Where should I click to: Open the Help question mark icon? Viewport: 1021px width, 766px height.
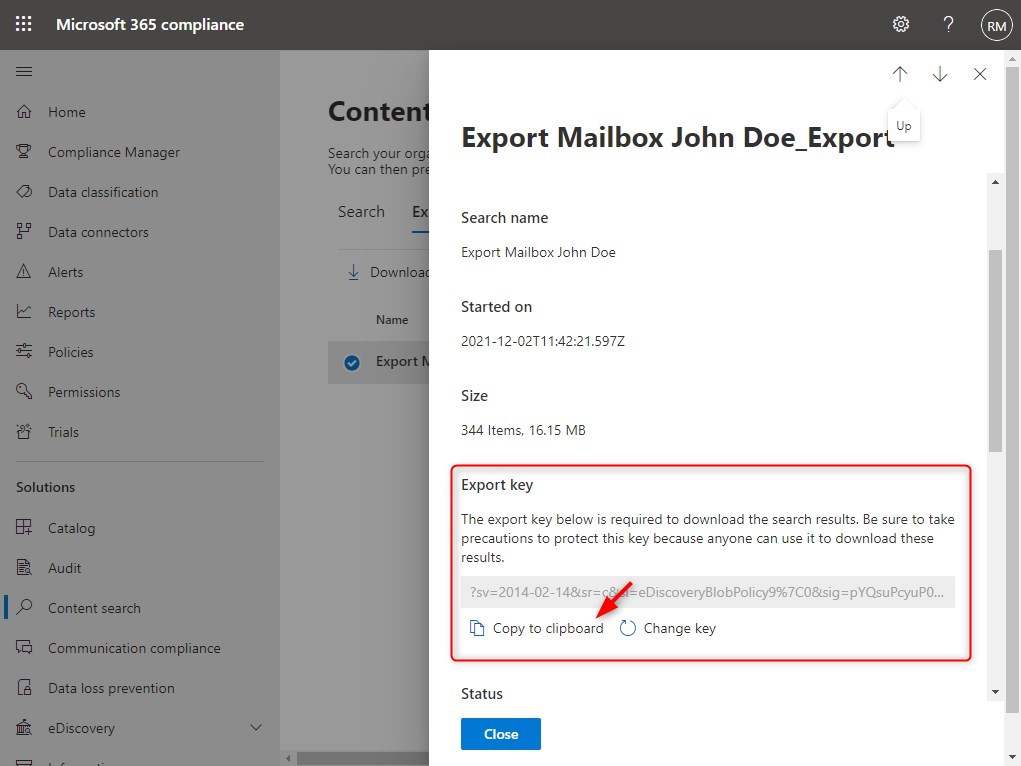[x=948, y=24]
